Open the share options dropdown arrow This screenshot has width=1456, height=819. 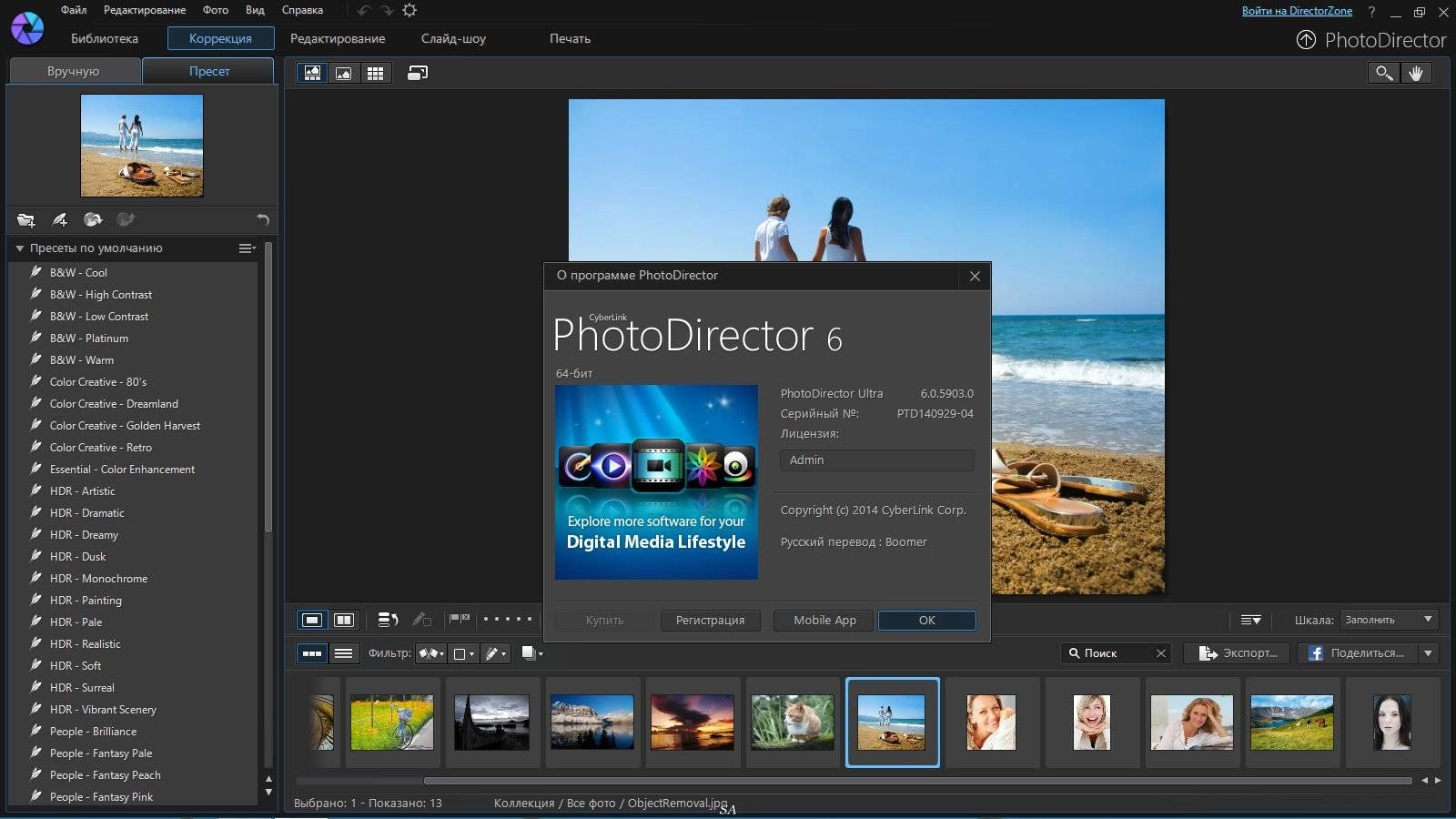tap(1429, 653)
